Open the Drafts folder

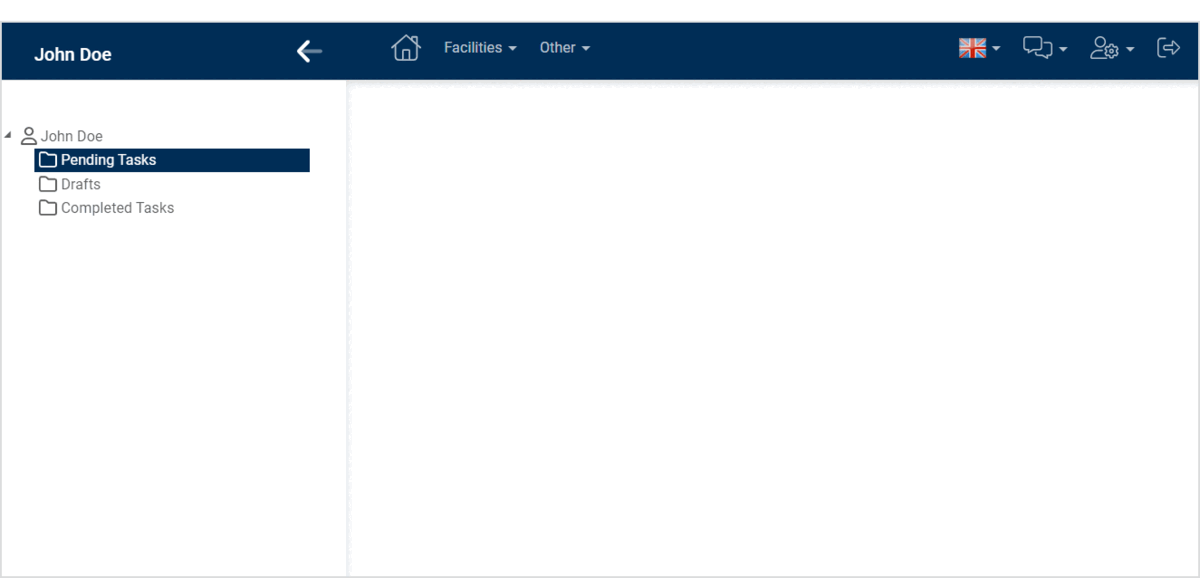70,184
